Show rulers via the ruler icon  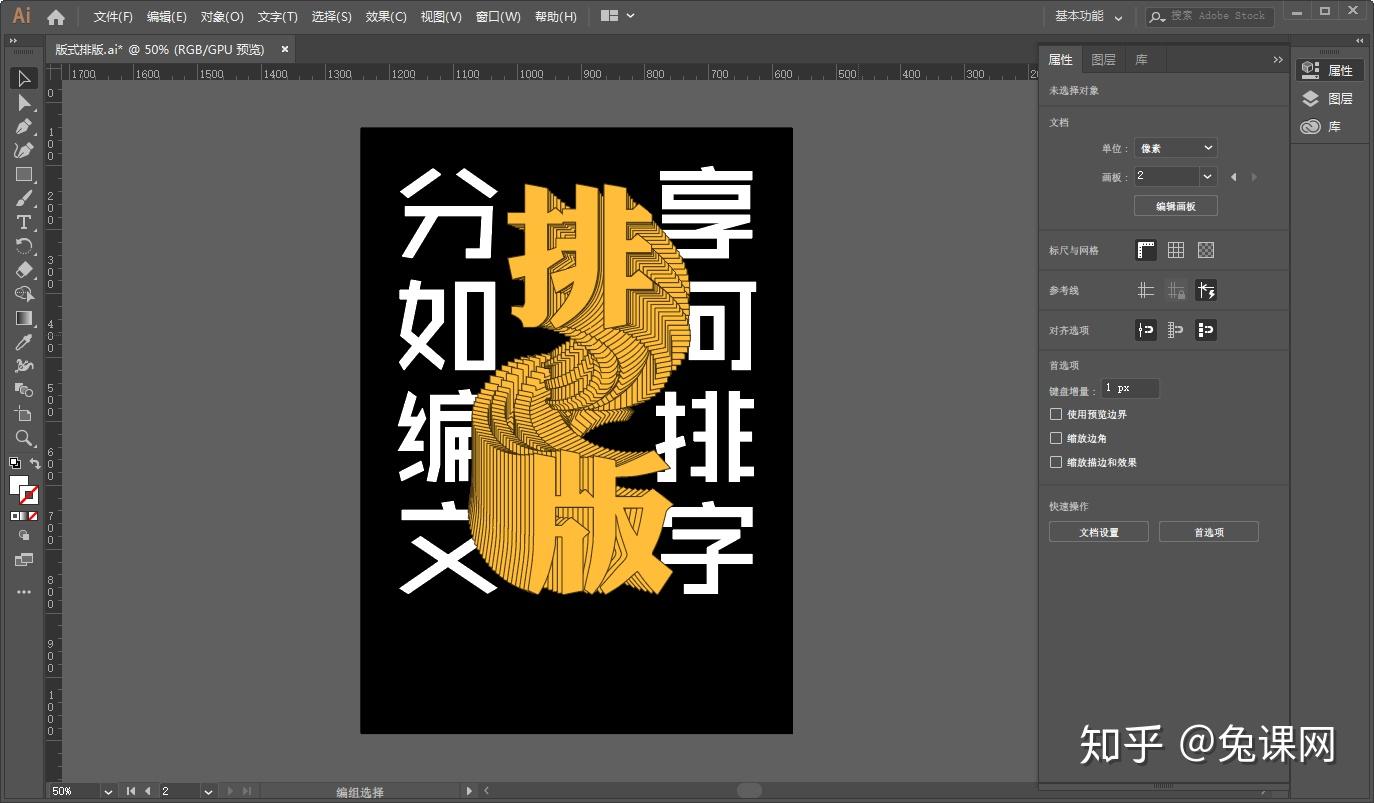pos(1146,249)
